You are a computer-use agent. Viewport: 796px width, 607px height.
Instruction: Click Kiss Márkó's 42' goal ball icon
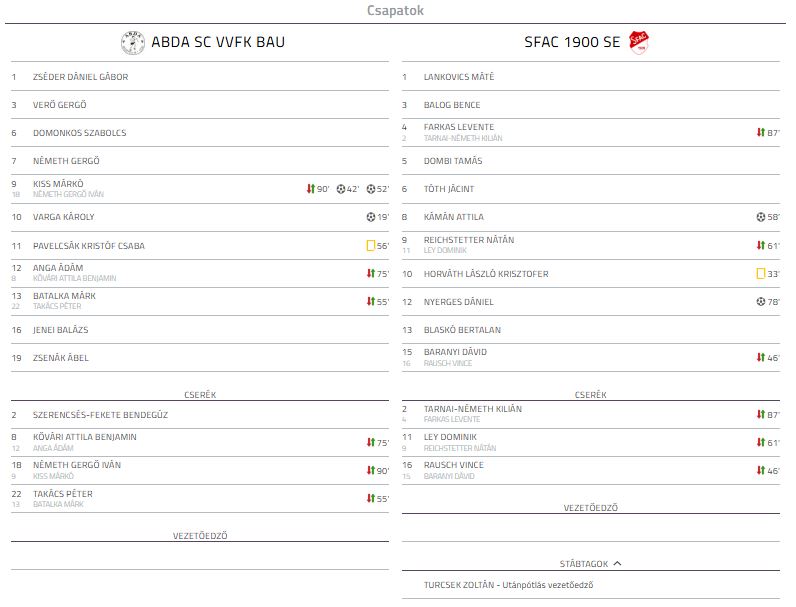tap(341, 189)
